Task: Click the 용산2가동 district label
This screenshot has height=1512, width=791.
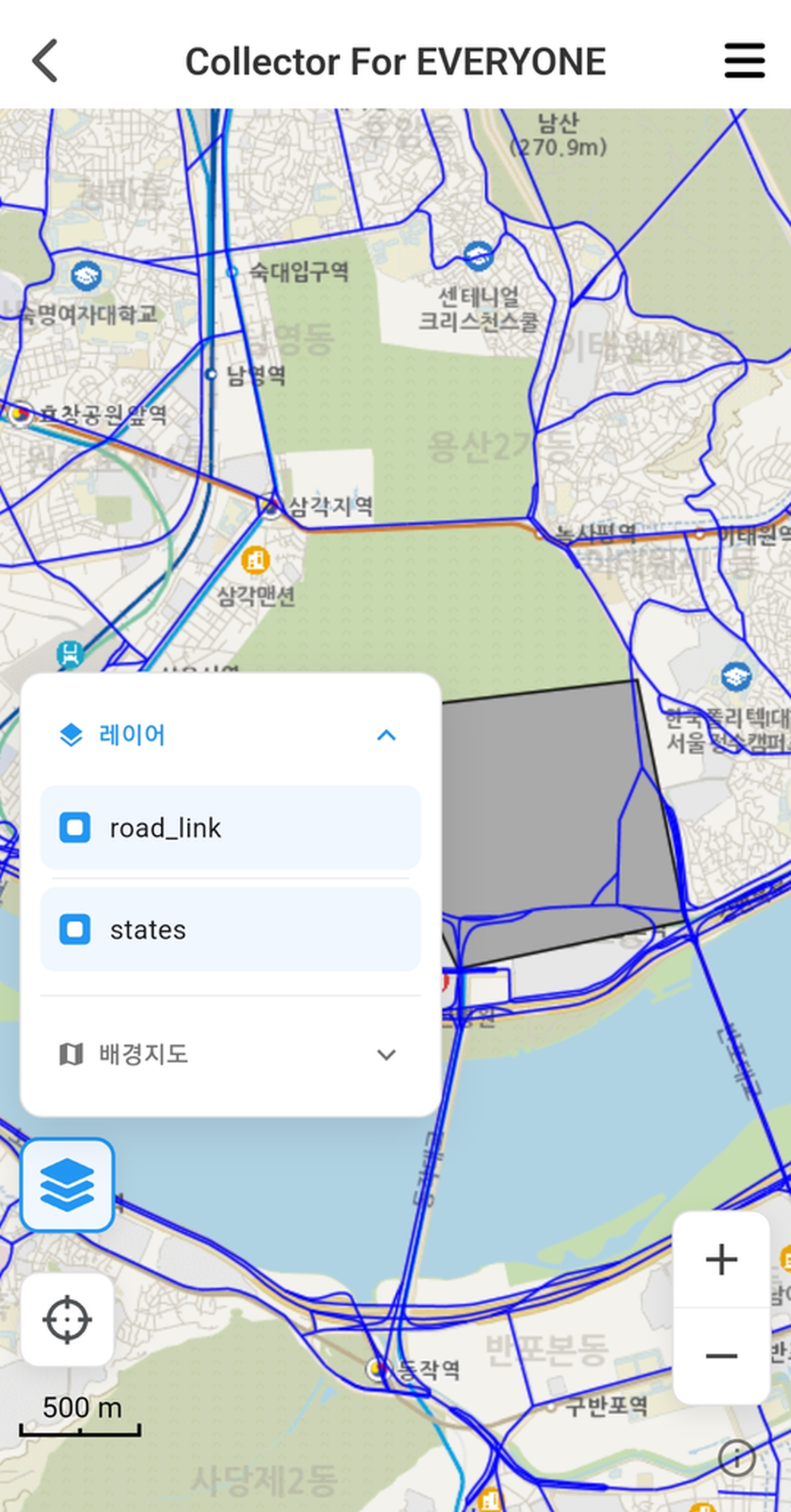Action: 500,447
